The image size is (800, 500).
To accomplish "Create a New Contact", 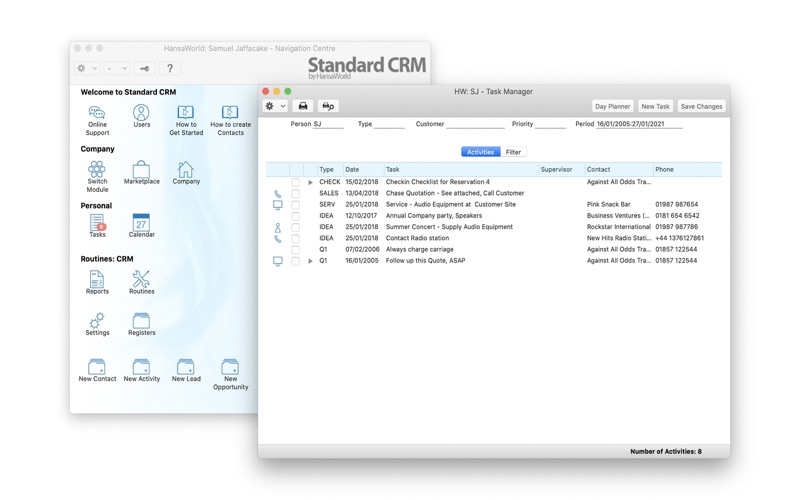I will click(97, 370).
